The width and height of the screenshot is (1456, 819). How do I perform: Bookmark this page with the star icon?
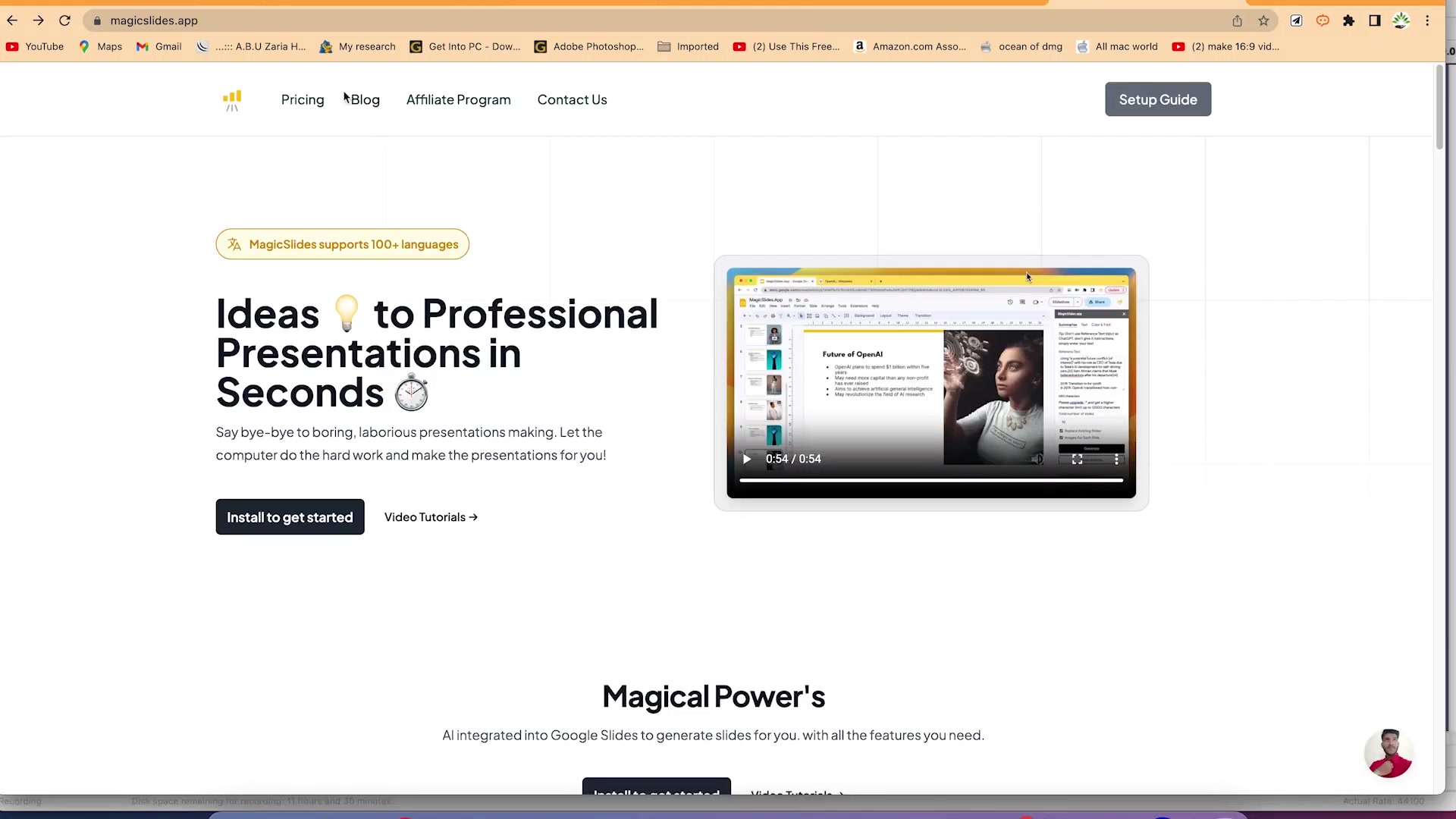tap(1263, 20)
